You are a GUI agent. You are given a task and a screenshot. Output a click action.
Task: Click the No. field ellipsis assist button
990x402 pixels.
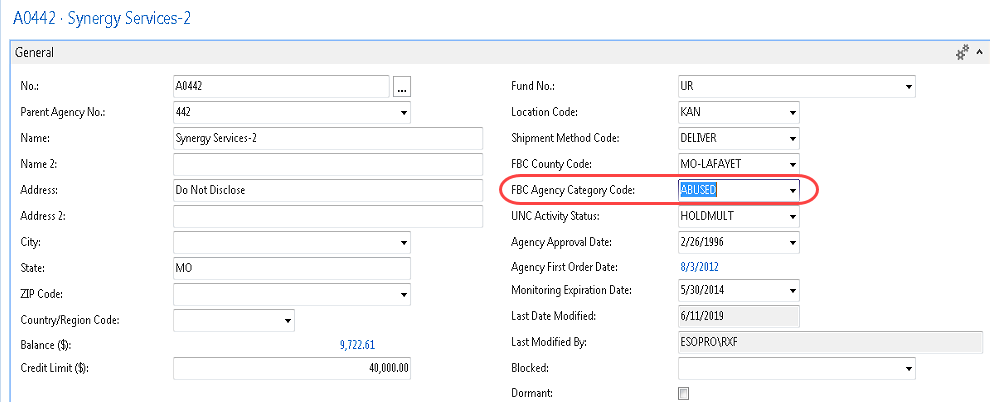402,87
